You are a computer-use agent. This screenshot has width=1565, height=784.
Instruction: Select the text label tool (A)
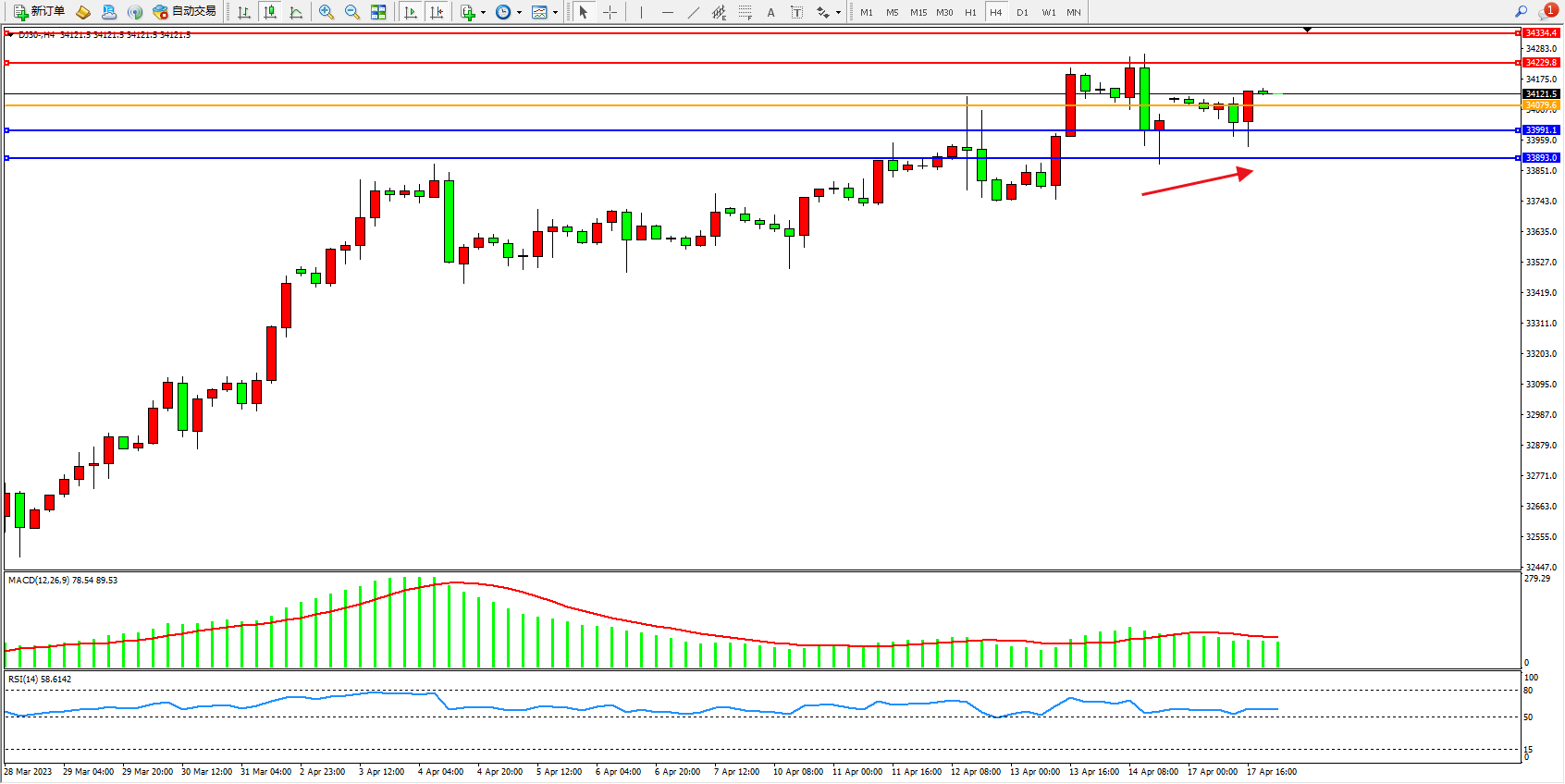point(770,12)
